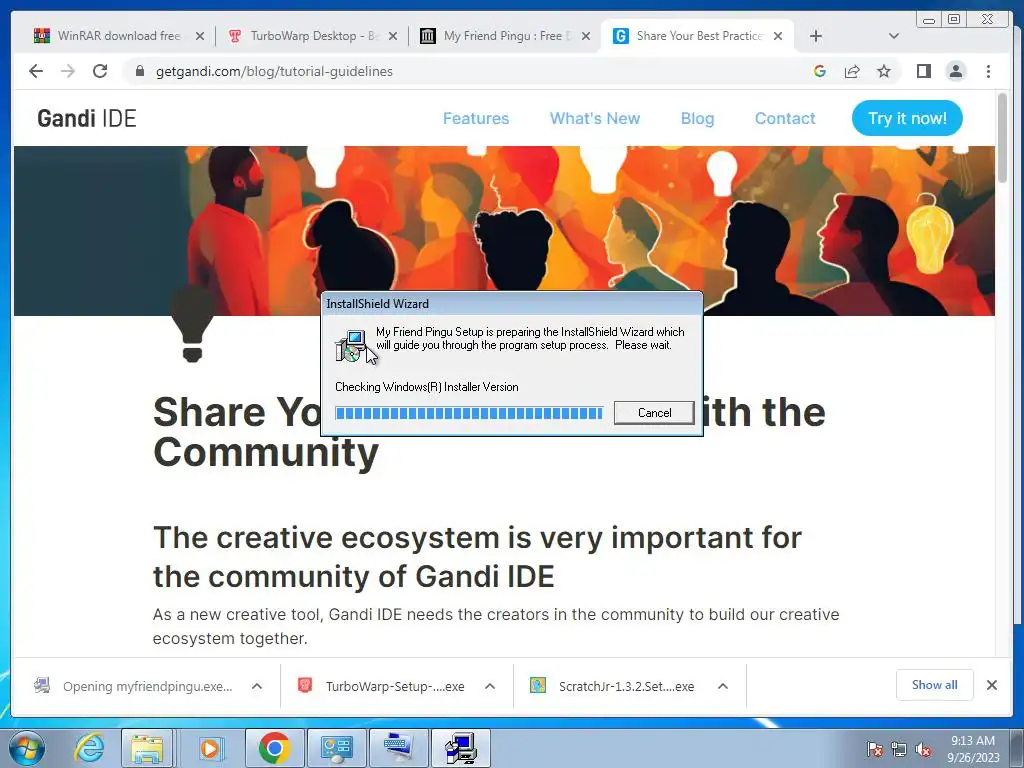
Task: Go to the Blog page
Action: coord(697,118)
